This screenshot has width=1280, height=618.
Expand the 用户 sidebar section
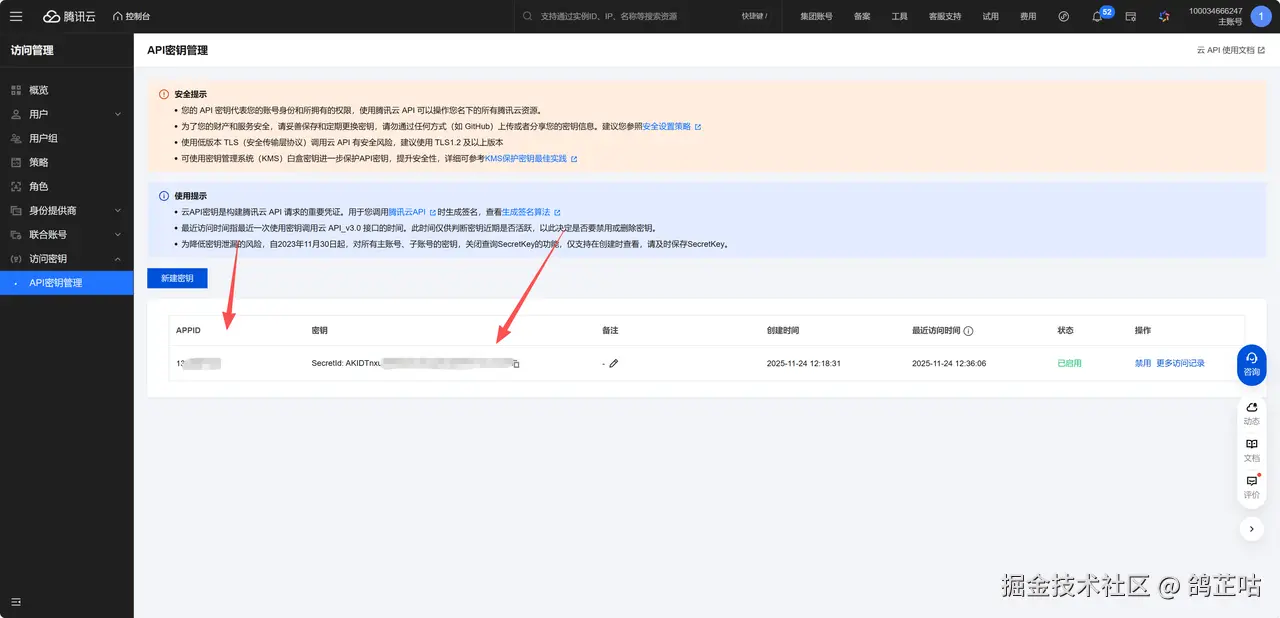(66, 114)
